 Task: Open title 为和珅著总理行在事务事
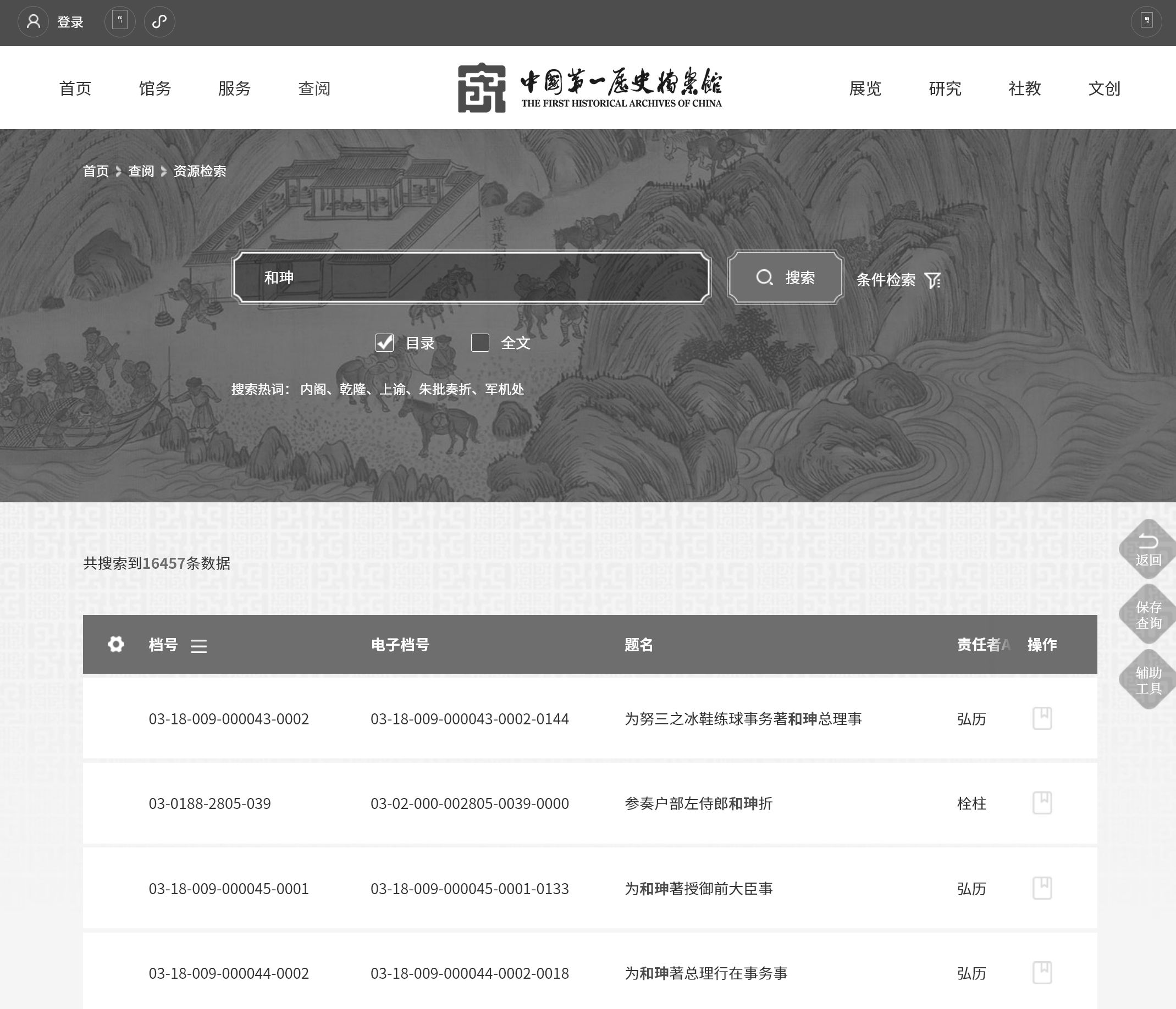(706, 973)
